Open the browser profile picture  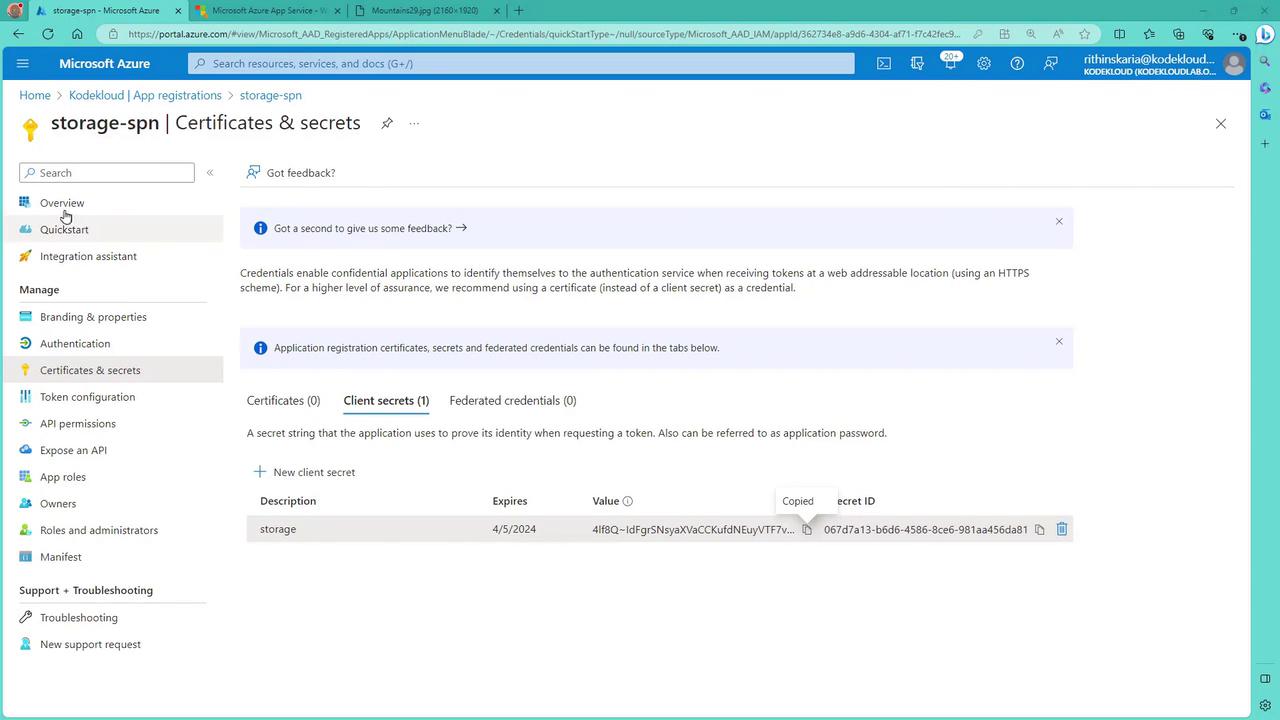click(x=15, y=10)
